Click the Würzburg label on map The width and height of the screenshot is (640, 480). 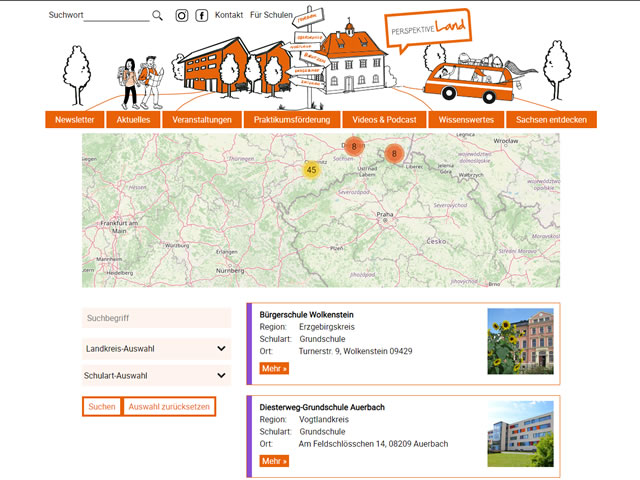point(177,246)
